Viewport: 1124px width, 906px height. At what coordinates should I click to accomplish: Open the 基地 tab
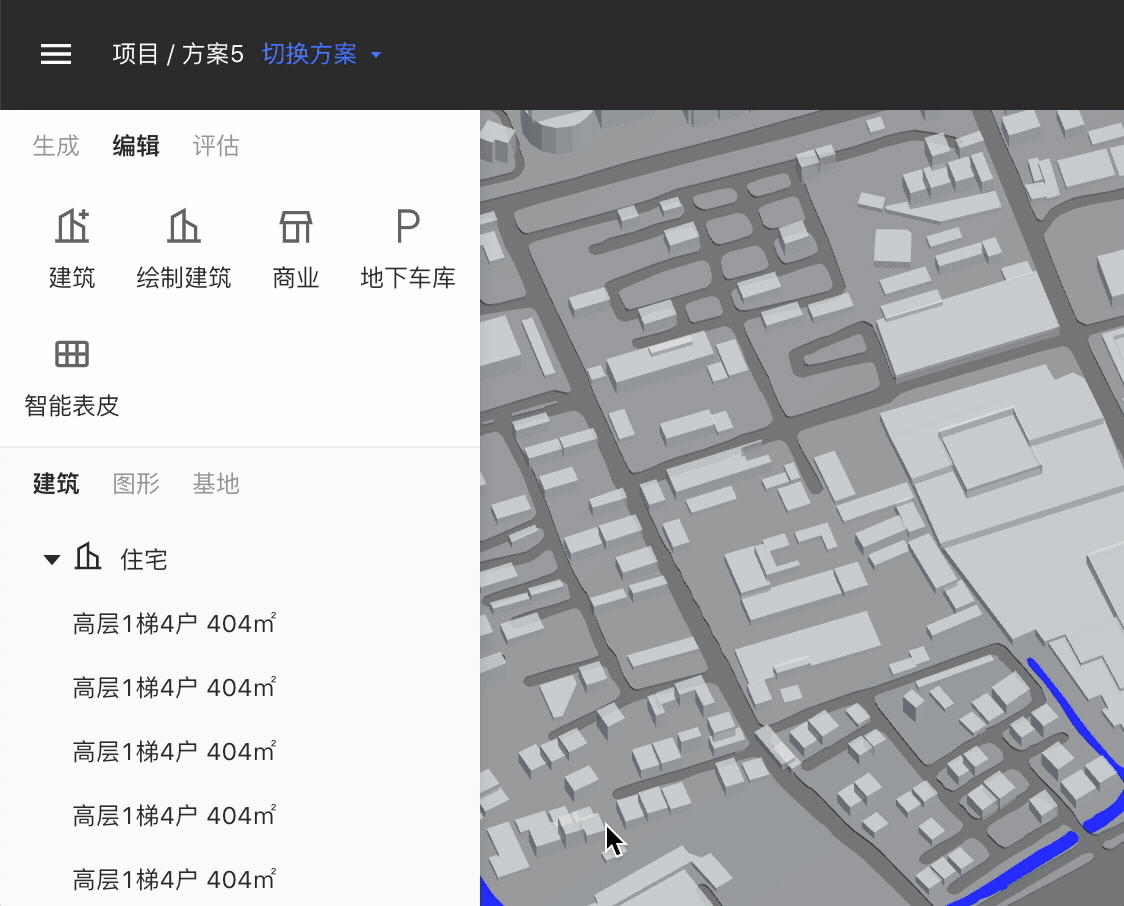pos(215,484)
